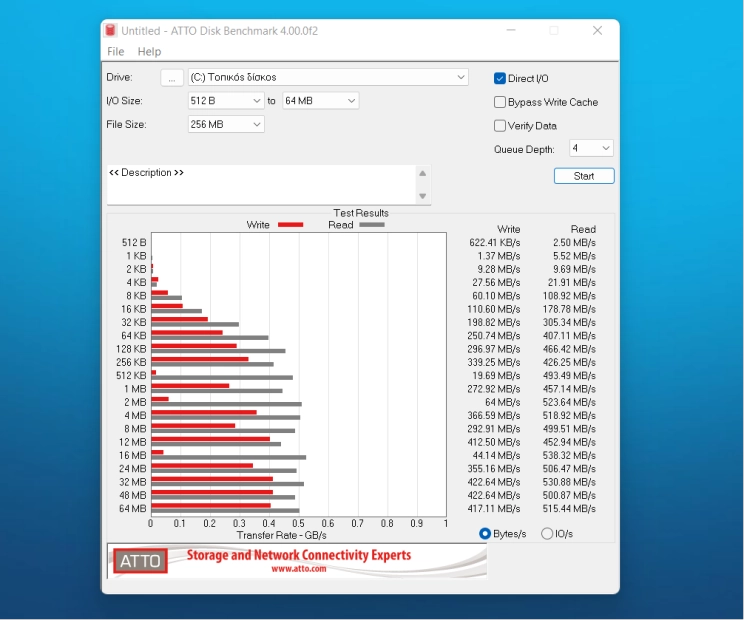Enable the Verify Data checkbox
Image resolution: width=744 pixels, height=620 pixels.
point(500,126)
